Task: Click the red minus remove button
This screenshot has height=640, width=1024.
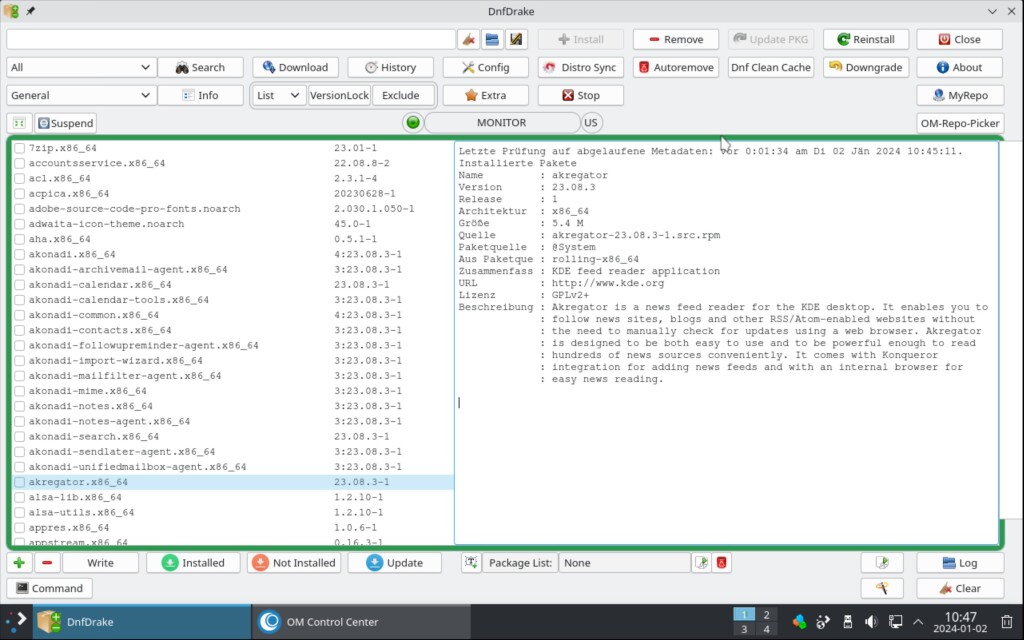Action: pyautogui.click(x=47, y=563)
